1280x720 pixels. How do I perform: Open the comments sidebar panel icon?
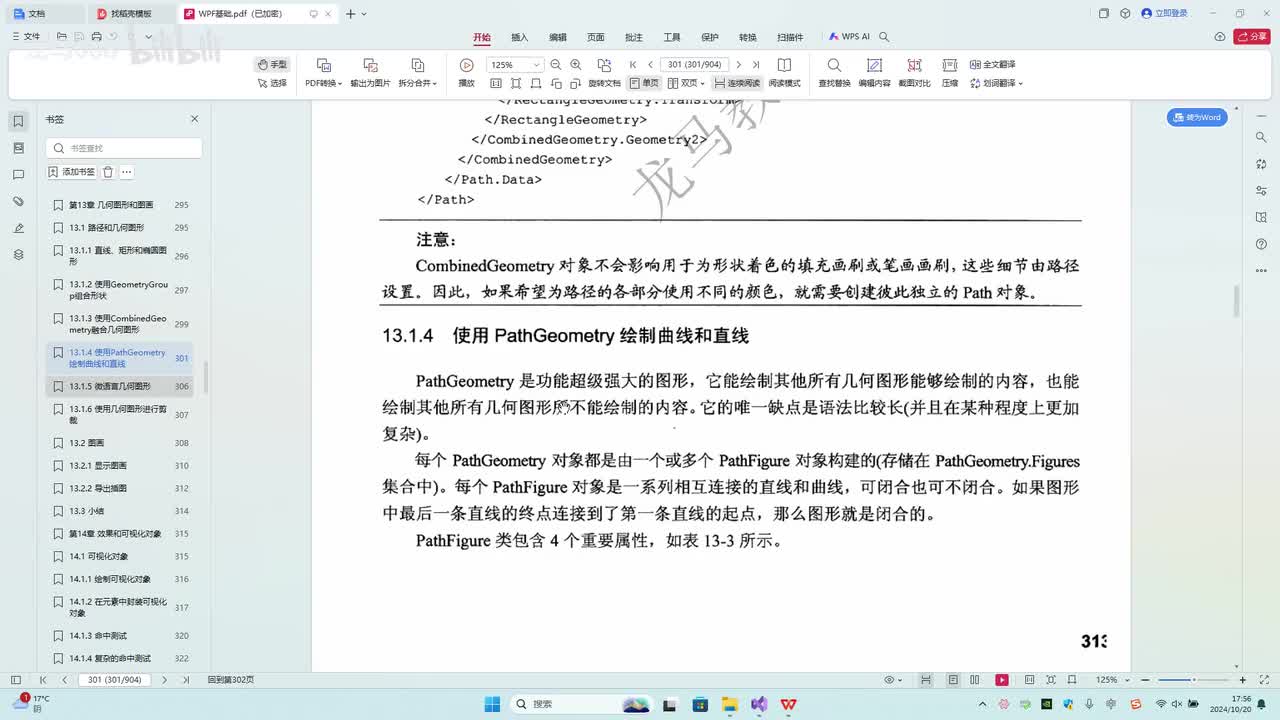pos(18,175)
